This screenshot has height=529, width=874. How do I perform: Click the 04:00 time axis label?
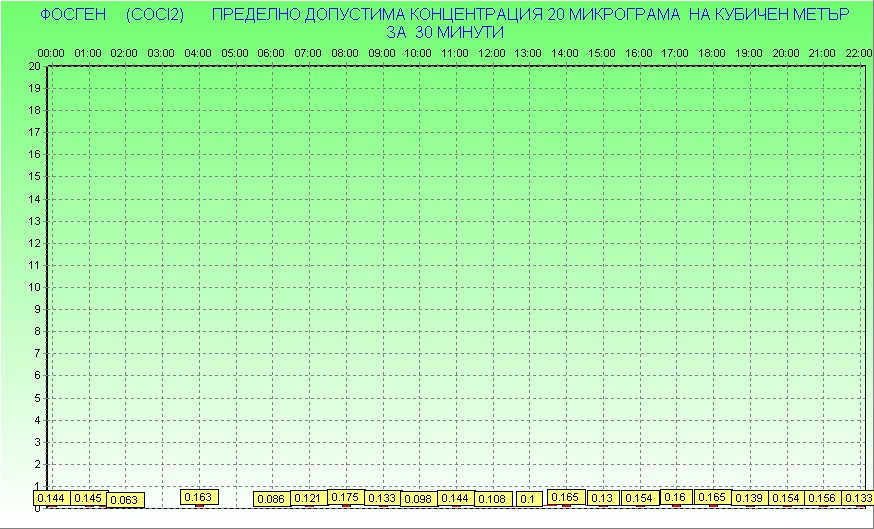(x=198, y=52)
